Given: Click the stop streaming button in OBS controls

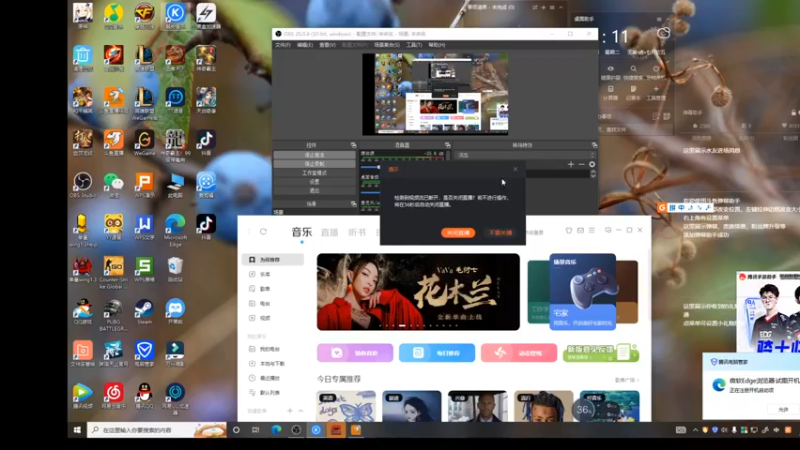Looking at the screenshot, I should click(x=314, y=155).
